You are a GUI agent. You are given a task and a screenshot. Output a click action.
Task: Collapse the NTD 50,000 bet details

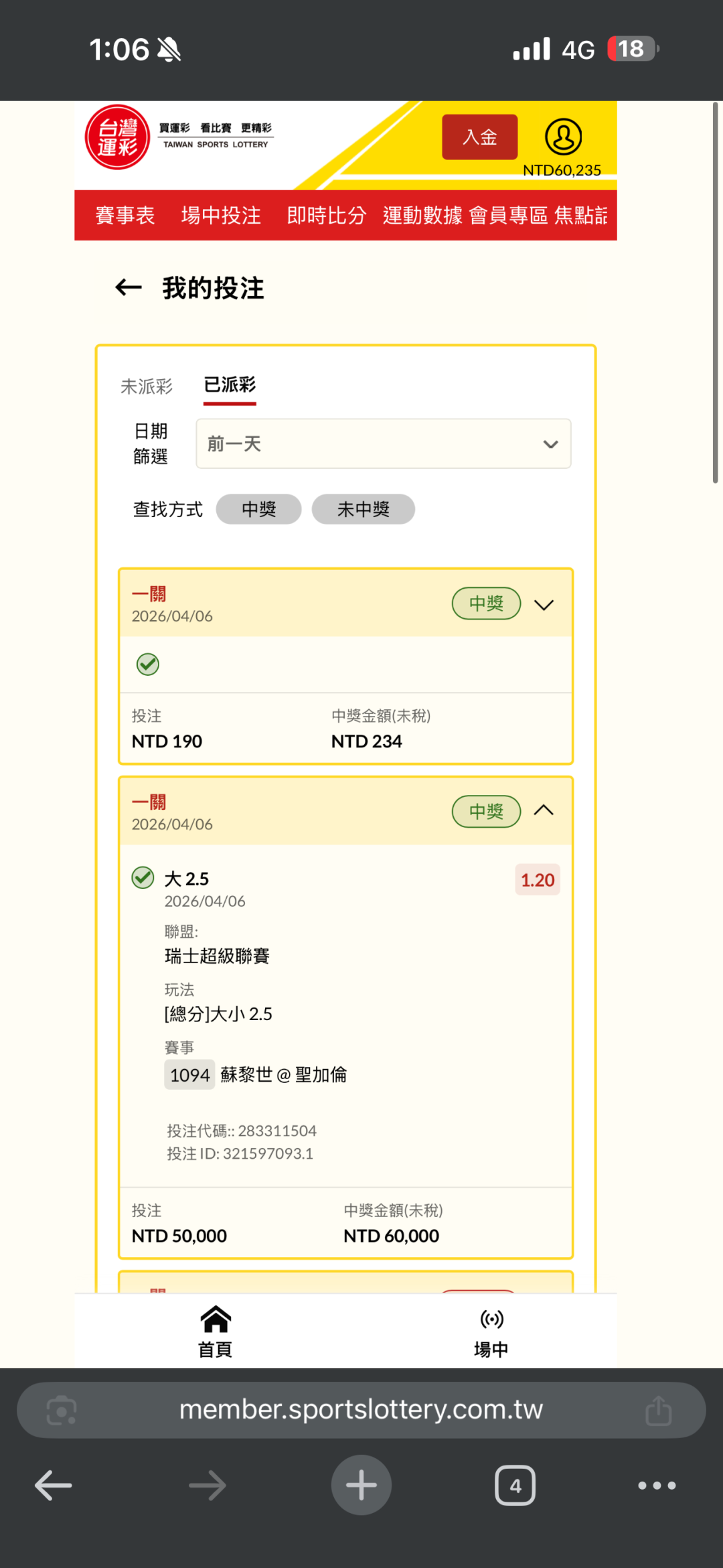click(544, 810)
